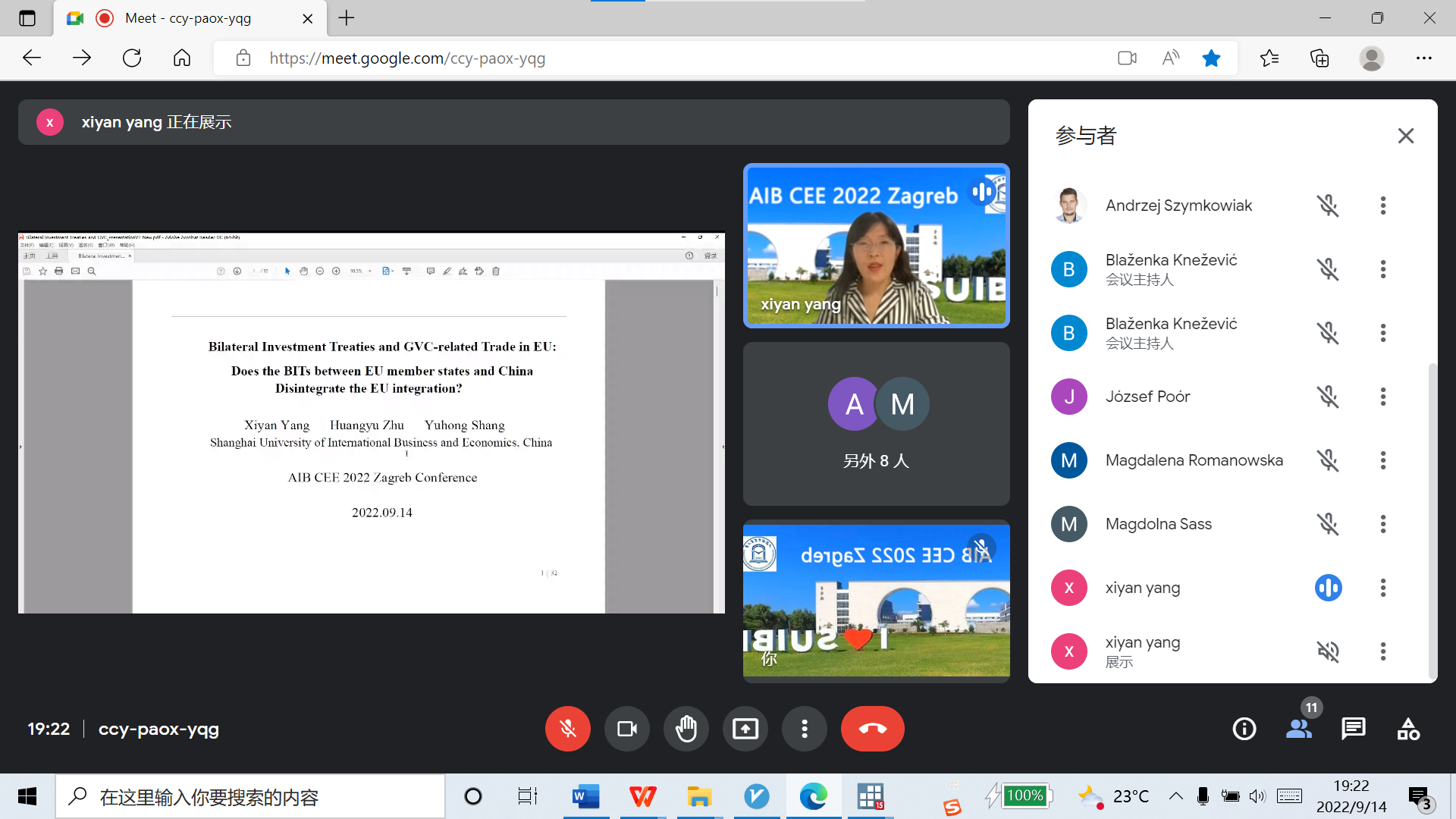
Task: Open the chat messages panel
Action: coord(1353,729)
